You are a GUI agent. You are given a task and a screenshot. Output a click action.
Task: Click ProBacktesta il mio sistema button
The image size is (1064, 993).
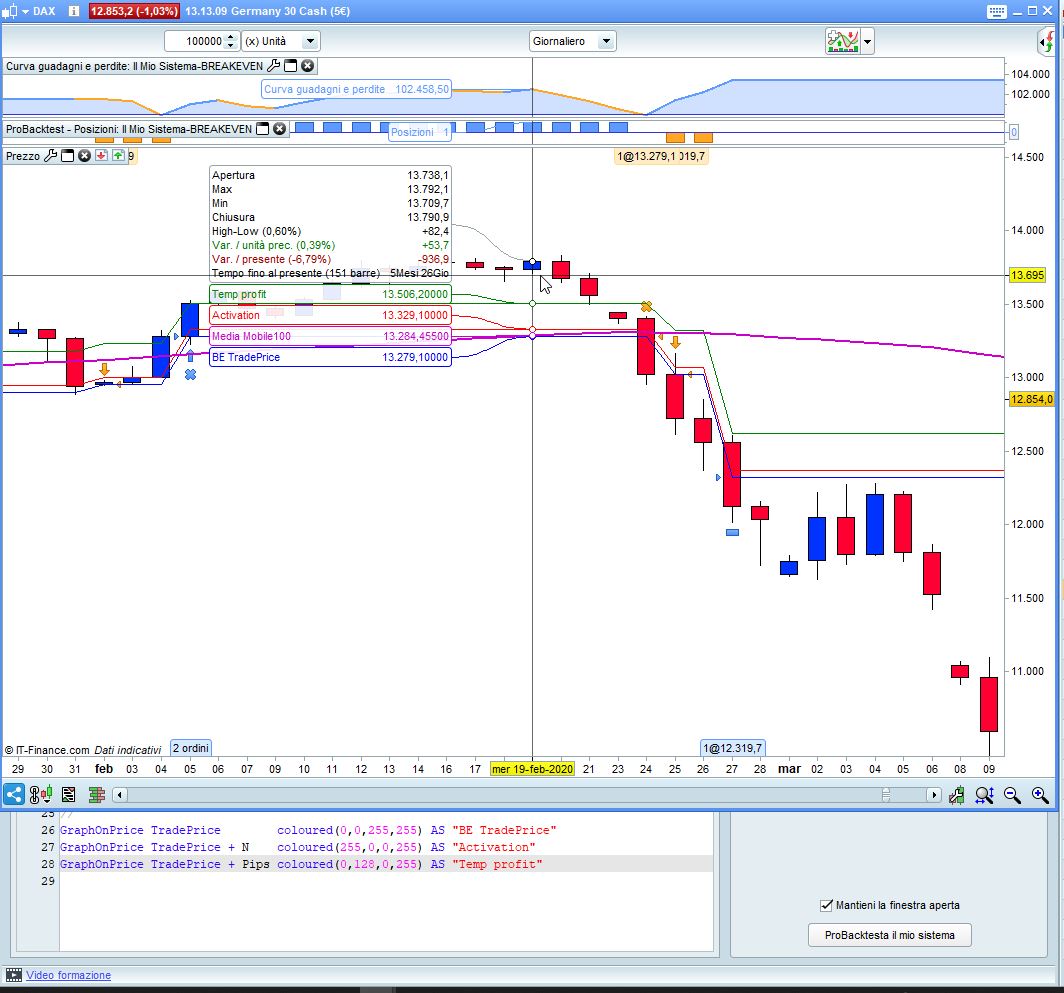point(889,935)
